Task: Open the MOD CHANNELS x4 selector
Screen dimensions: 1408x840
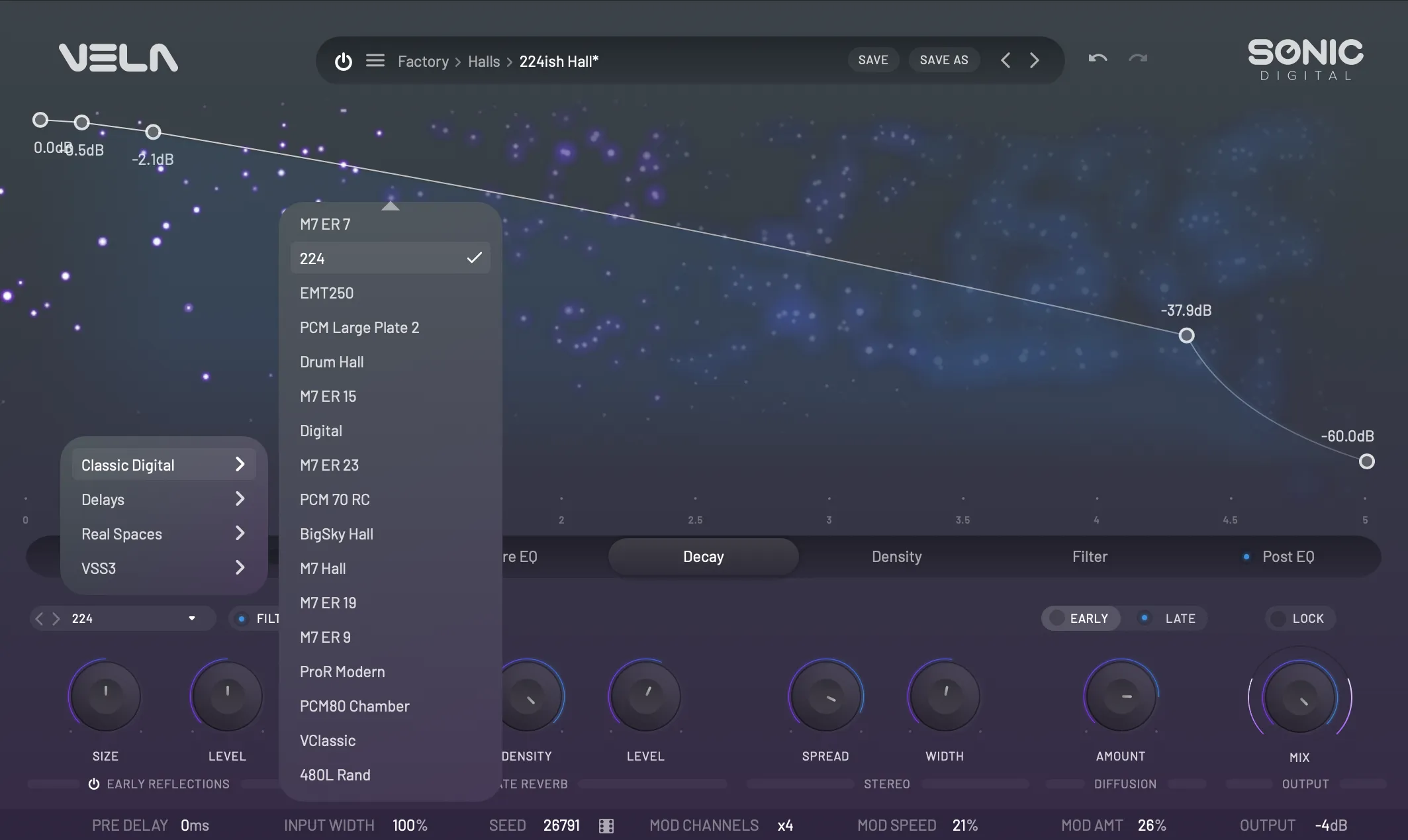Action: point(785,825)
